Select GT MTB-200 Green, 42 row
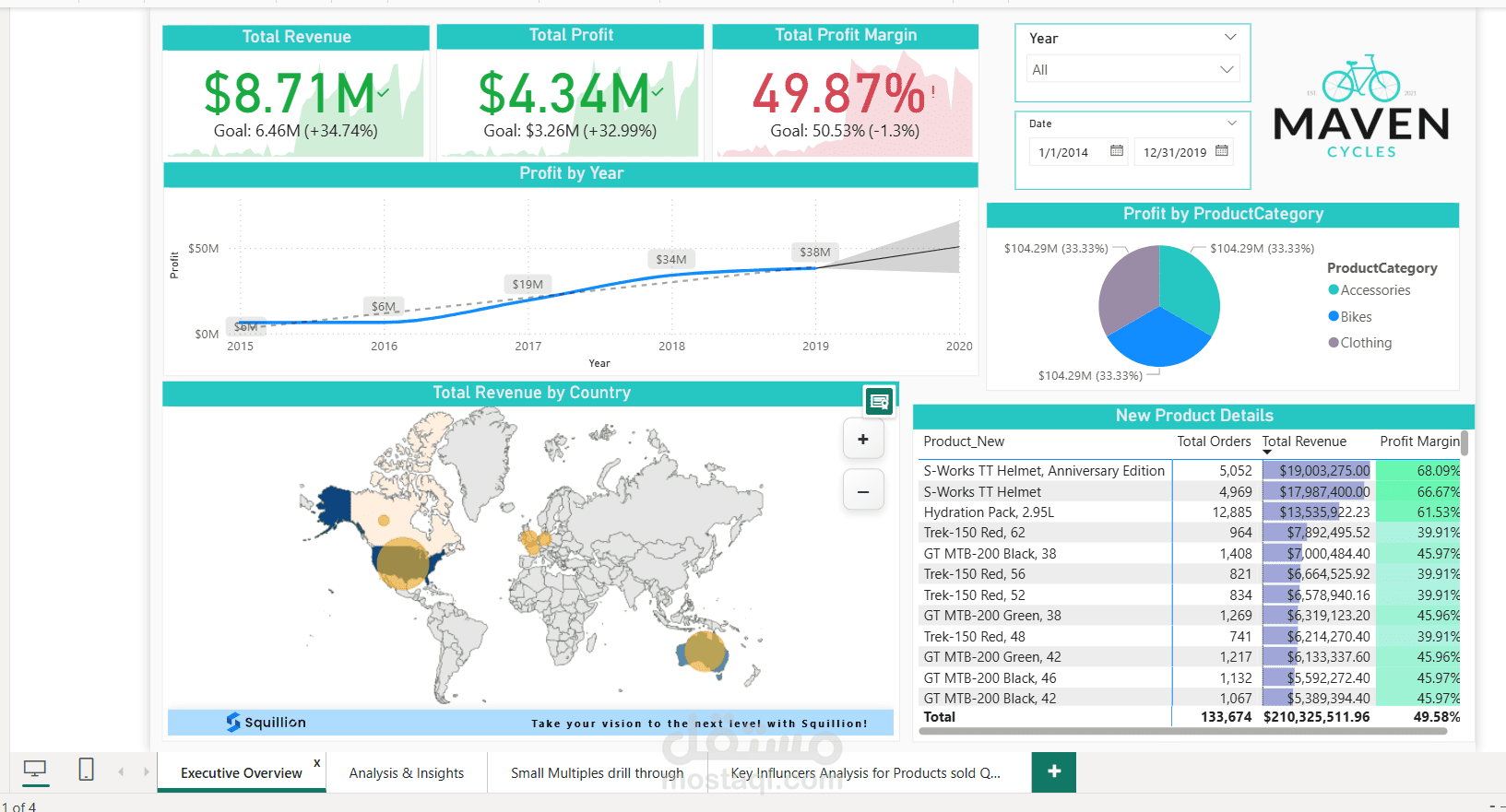 tap(1191, 657)
